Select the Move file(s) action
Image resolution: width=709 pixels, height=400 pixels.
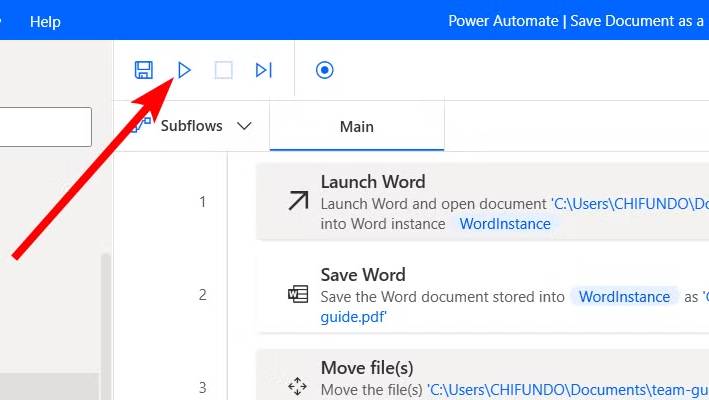pyautogui.click(x=482, y=375)
